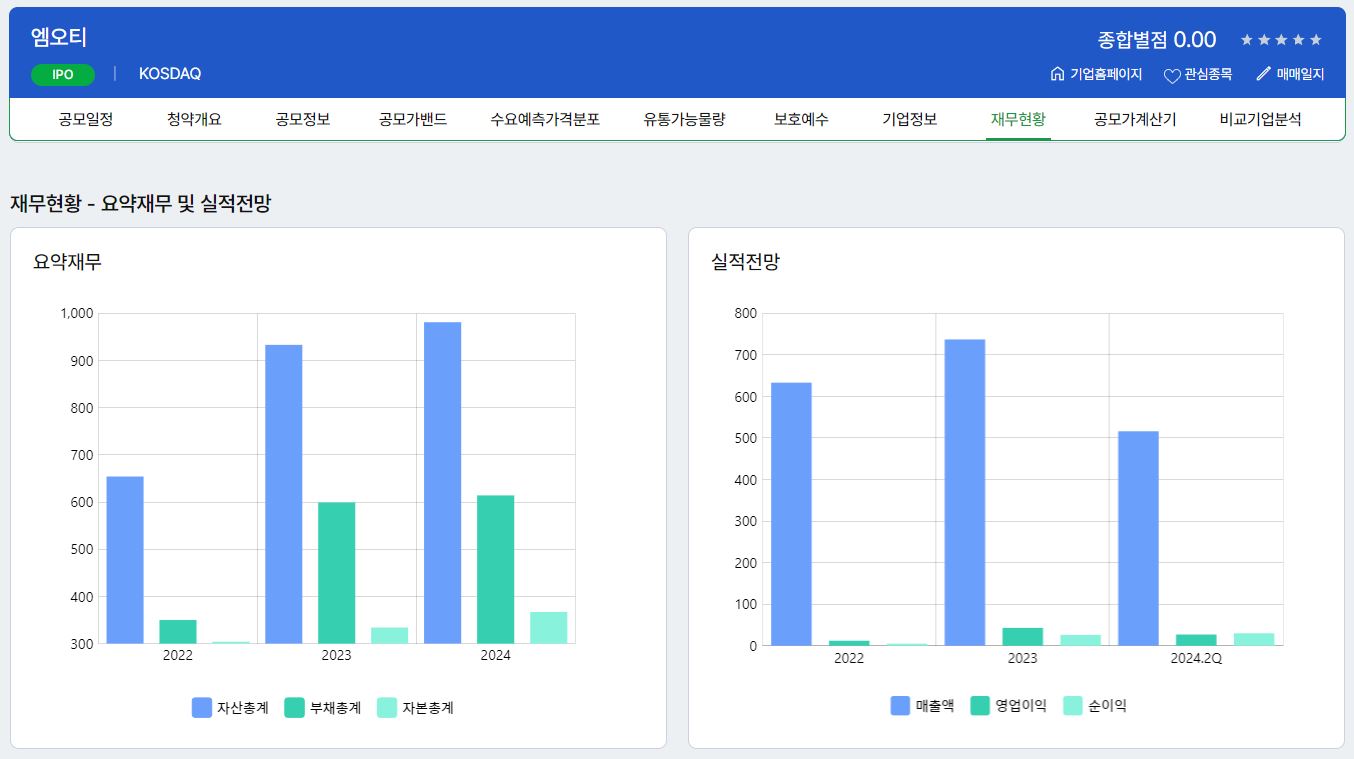Click the 2023 매출액 bar in 실적전망
This screenshot has height=759, width=1354.
click(x=965, y=492)
